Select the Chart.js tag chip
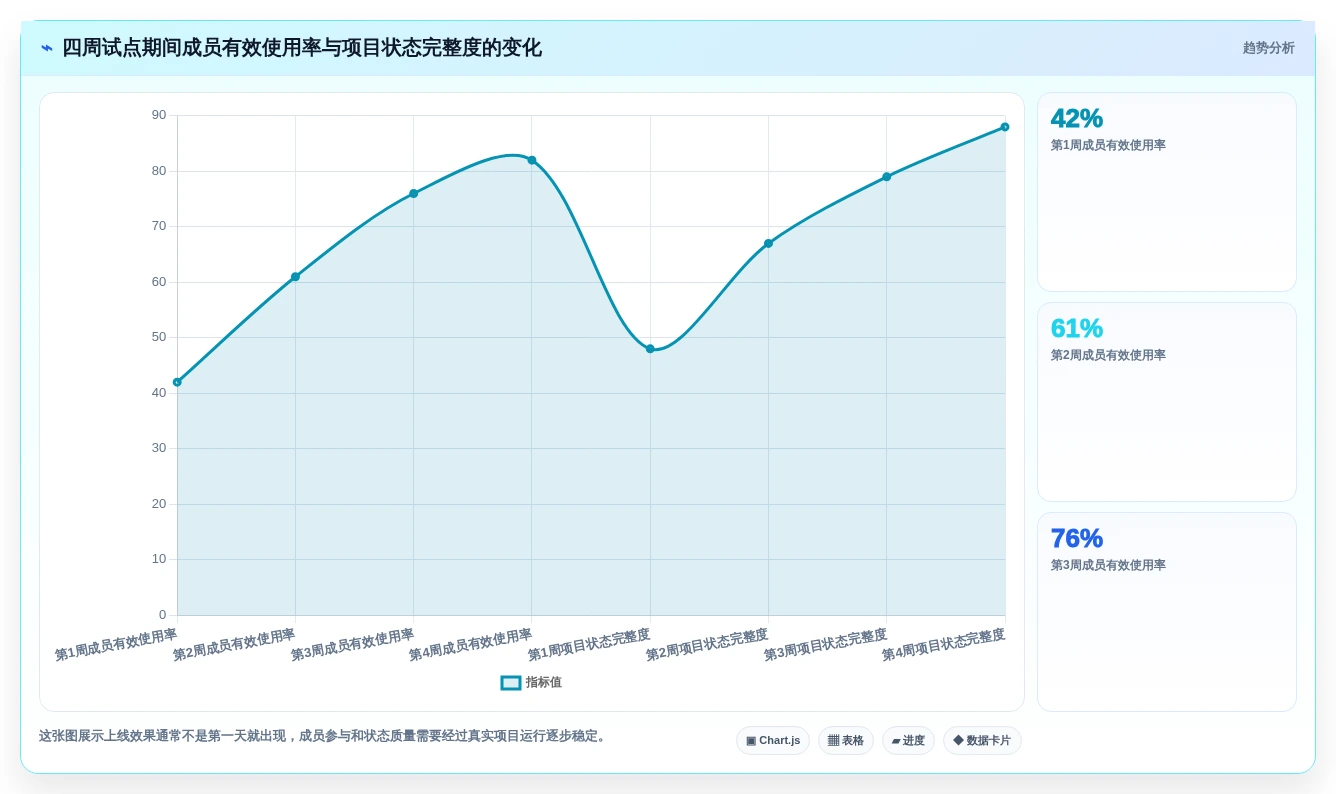This screenshot has width=1336, height=794. (773, 741)
